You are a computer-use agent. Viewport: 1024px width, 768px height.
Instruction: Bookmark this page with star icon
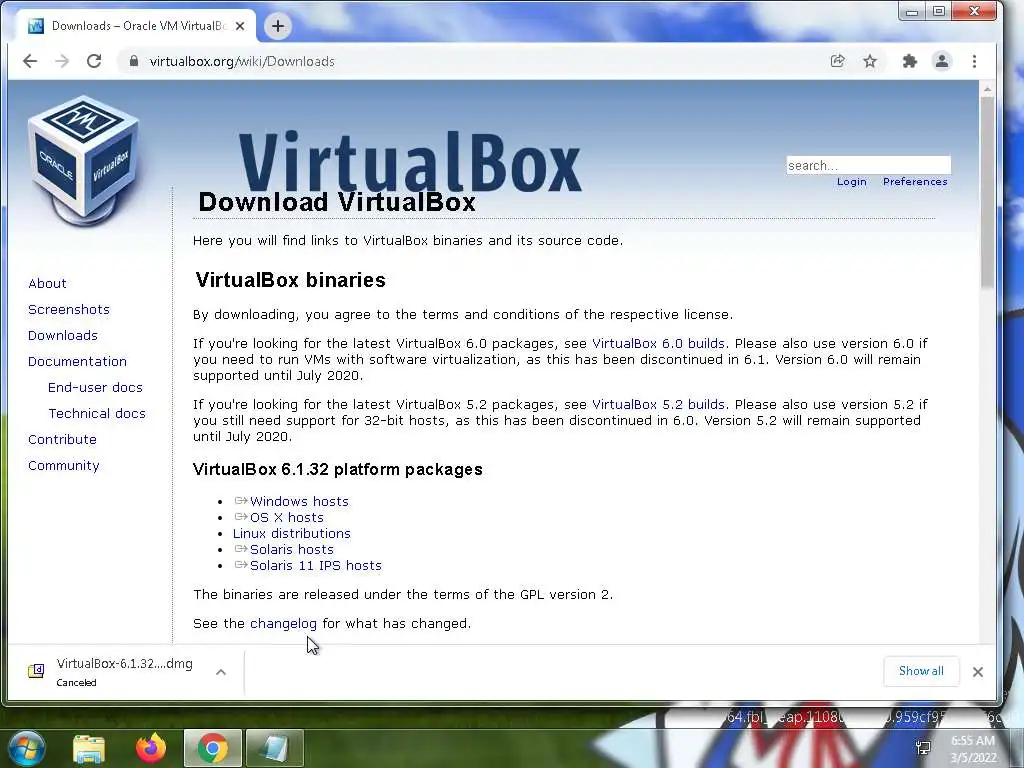[x=870, y=61]
